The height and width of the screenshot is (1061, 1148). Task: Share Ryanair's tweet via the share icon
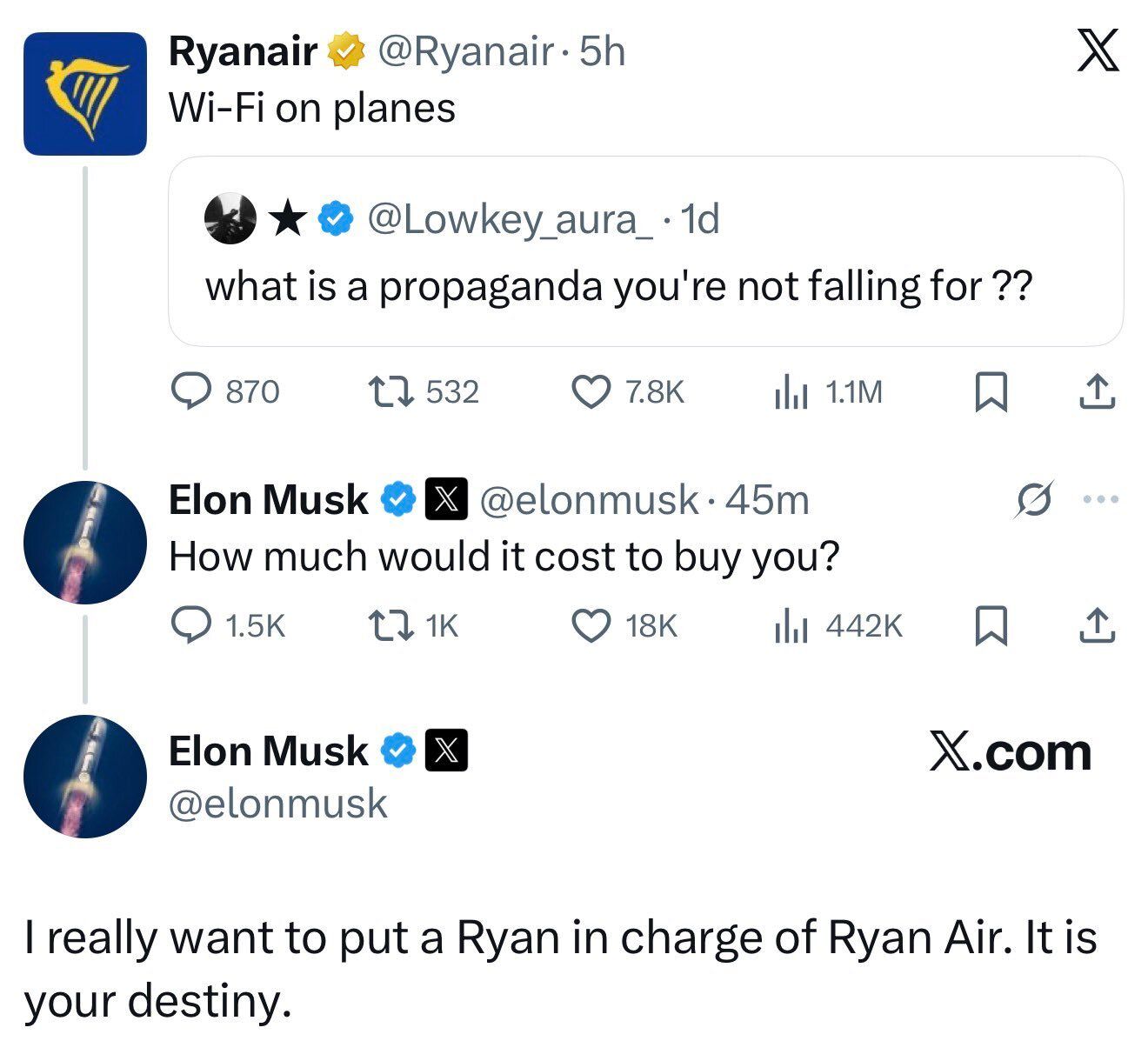click(1097, 391)
